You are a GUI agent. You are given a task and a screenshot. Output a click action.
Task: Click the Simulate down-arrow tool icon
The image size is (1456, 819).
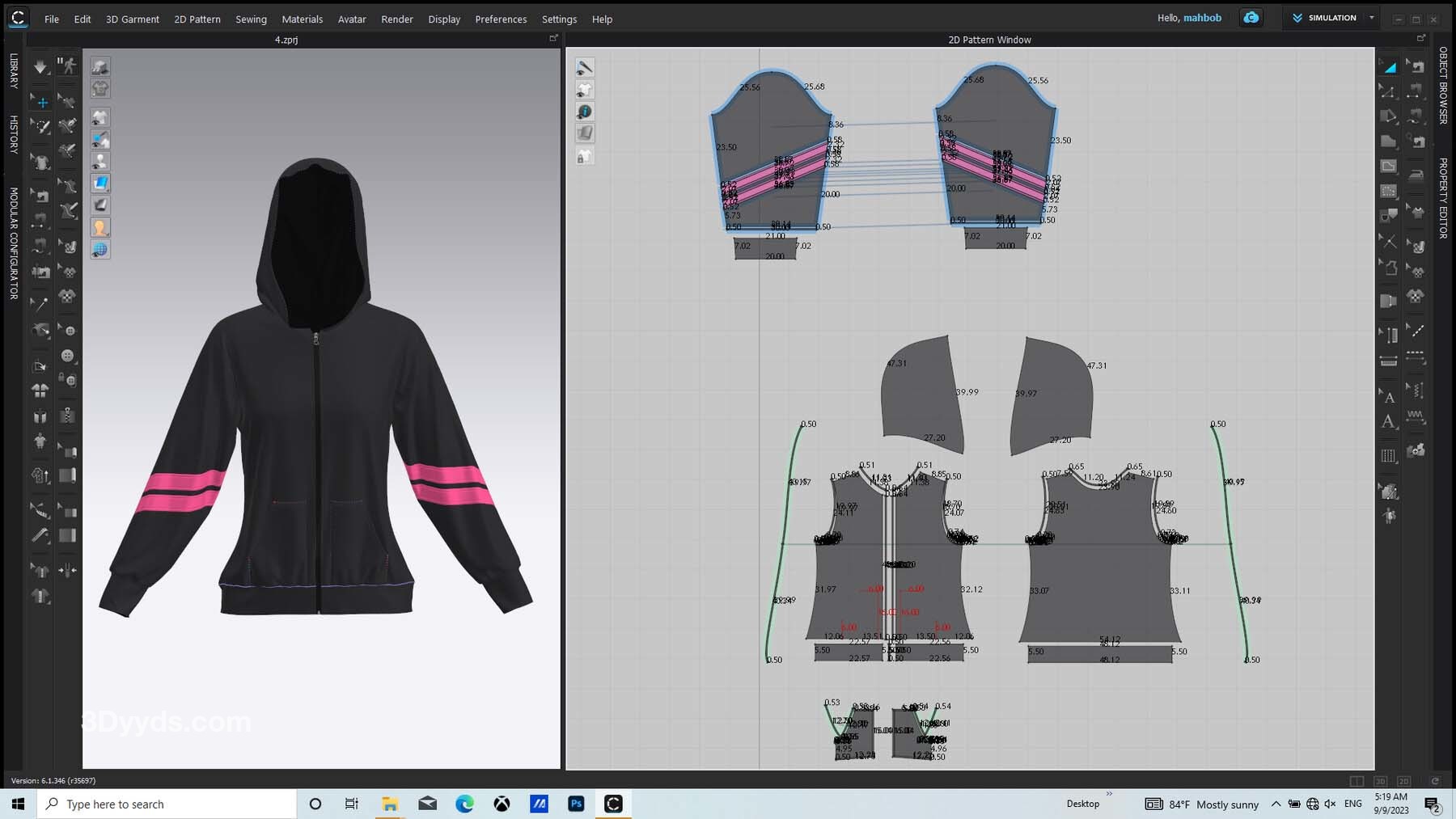pyautogui.click(x=40, y=66)
